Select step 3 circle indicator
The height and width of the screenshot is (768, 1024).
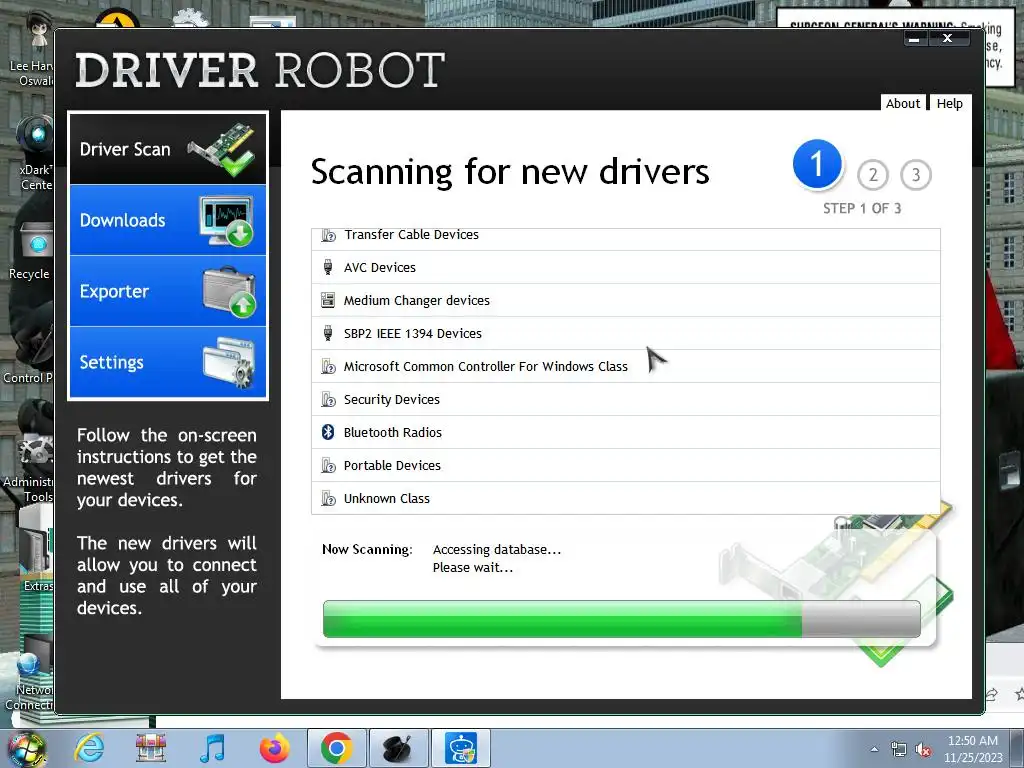(x=916, y=175)
